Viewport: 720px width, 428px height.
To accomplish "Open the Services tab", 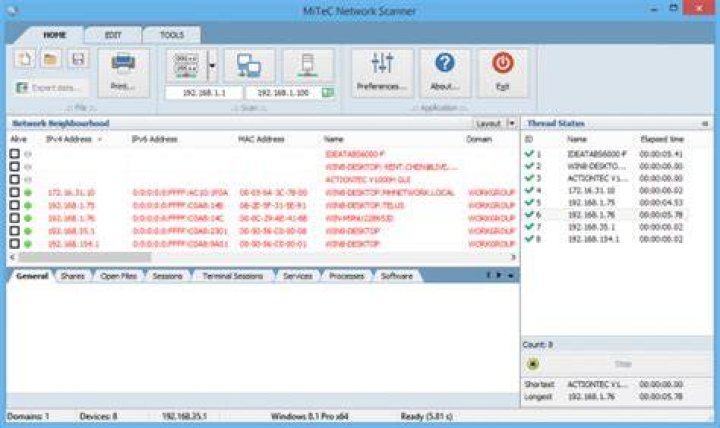I will tap(298, 276).
